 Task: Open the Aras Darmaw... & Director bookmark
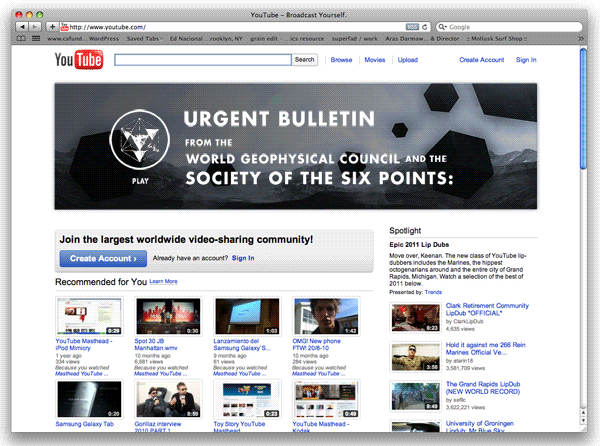click(x=422, y=39)
